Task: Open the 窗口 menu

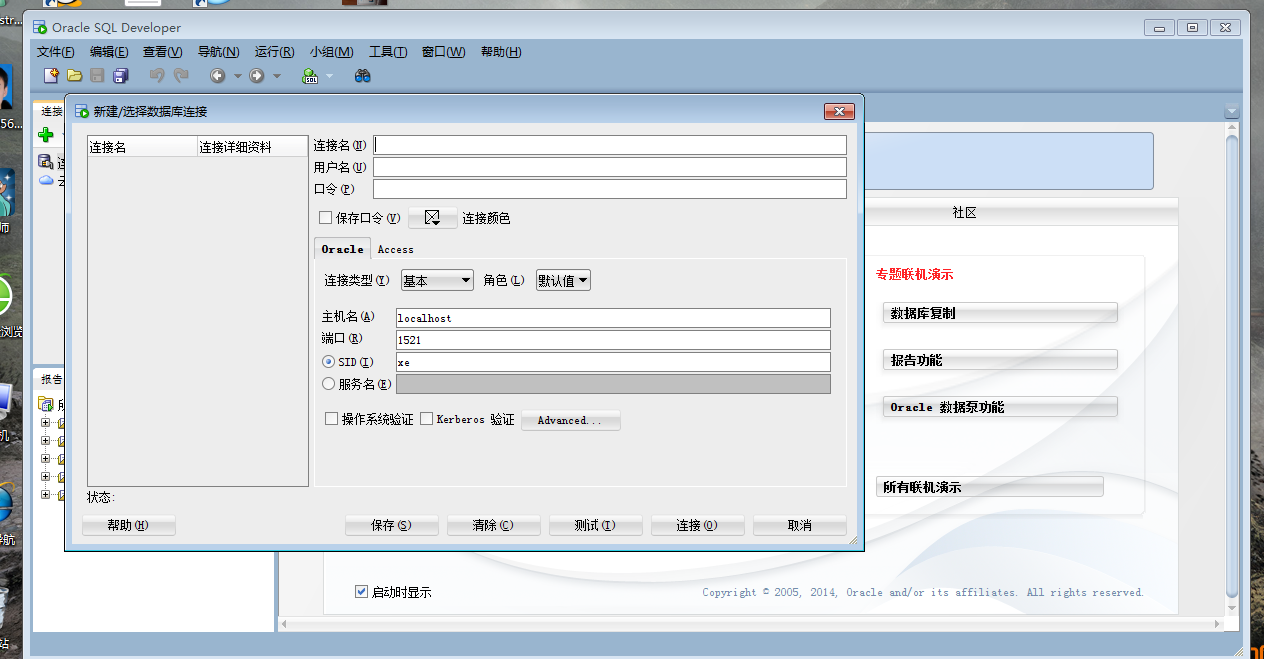Action: coord(443,52)
